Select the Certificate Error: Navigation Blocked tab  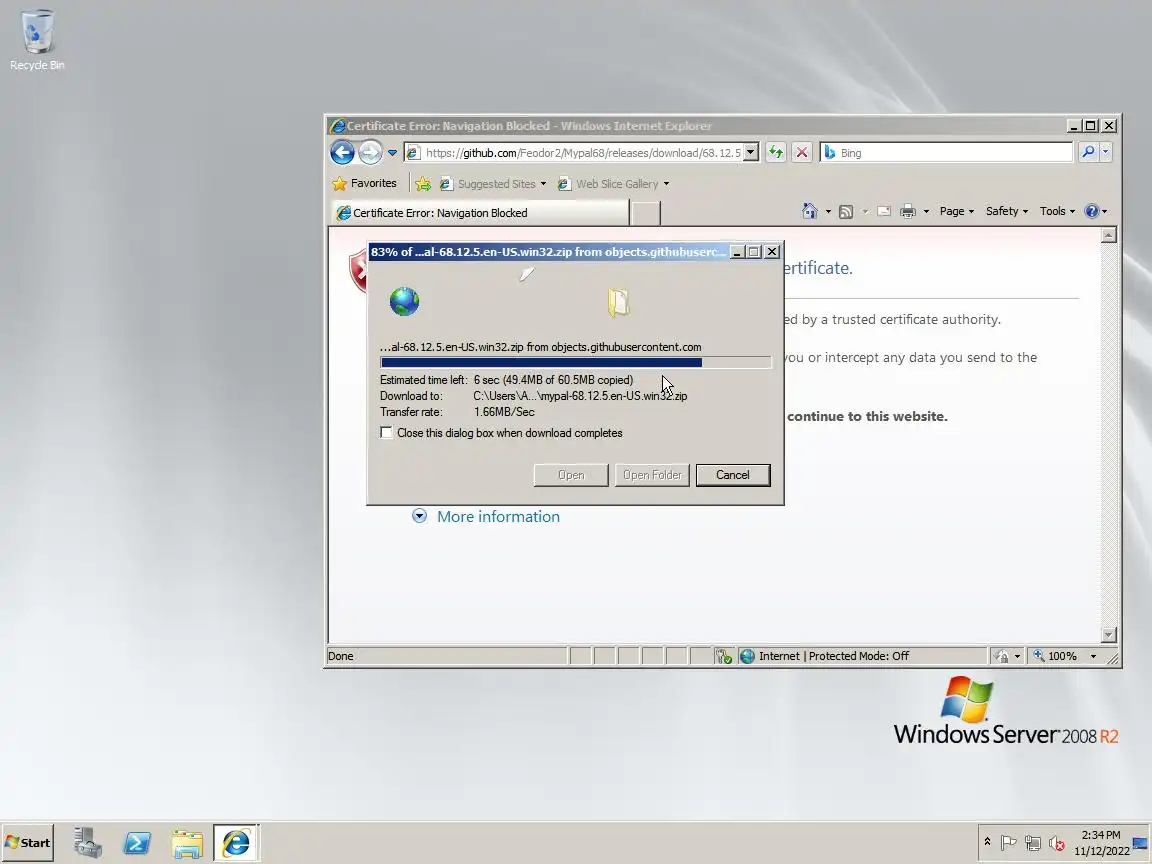pyautogui.click(x=480, y=213)
